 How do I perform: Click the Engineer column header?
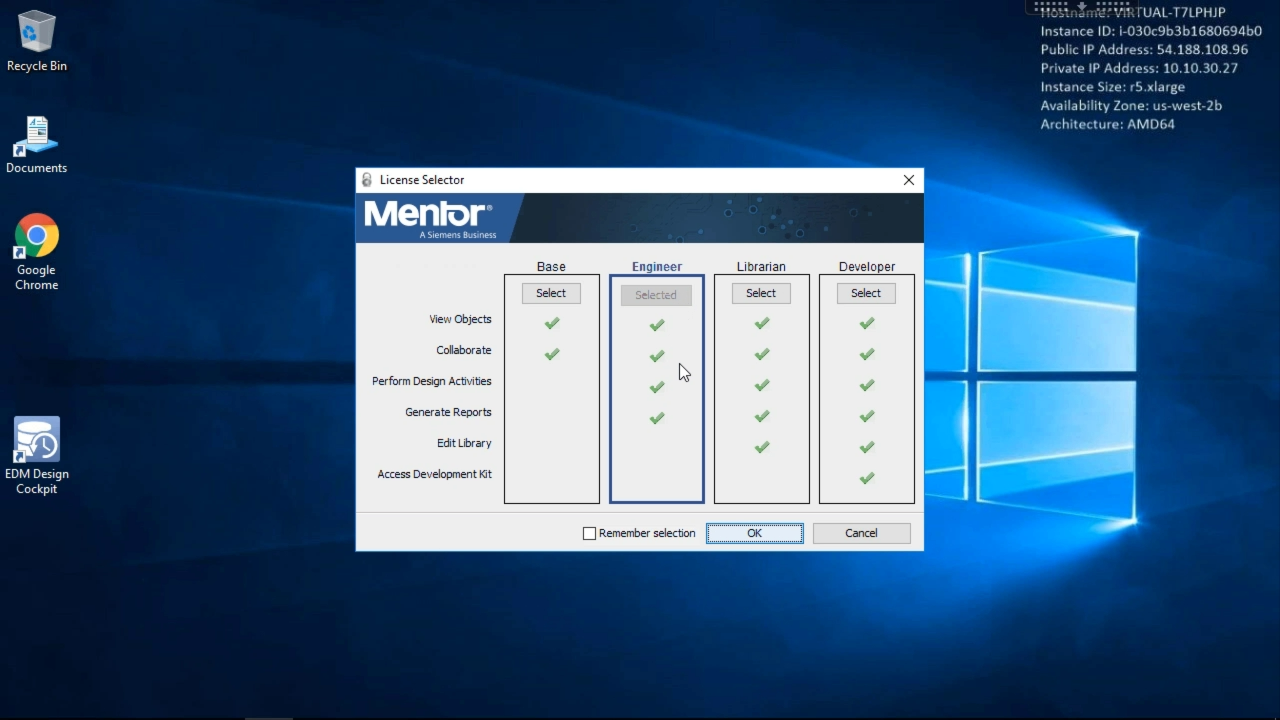(x=656, y=267)
